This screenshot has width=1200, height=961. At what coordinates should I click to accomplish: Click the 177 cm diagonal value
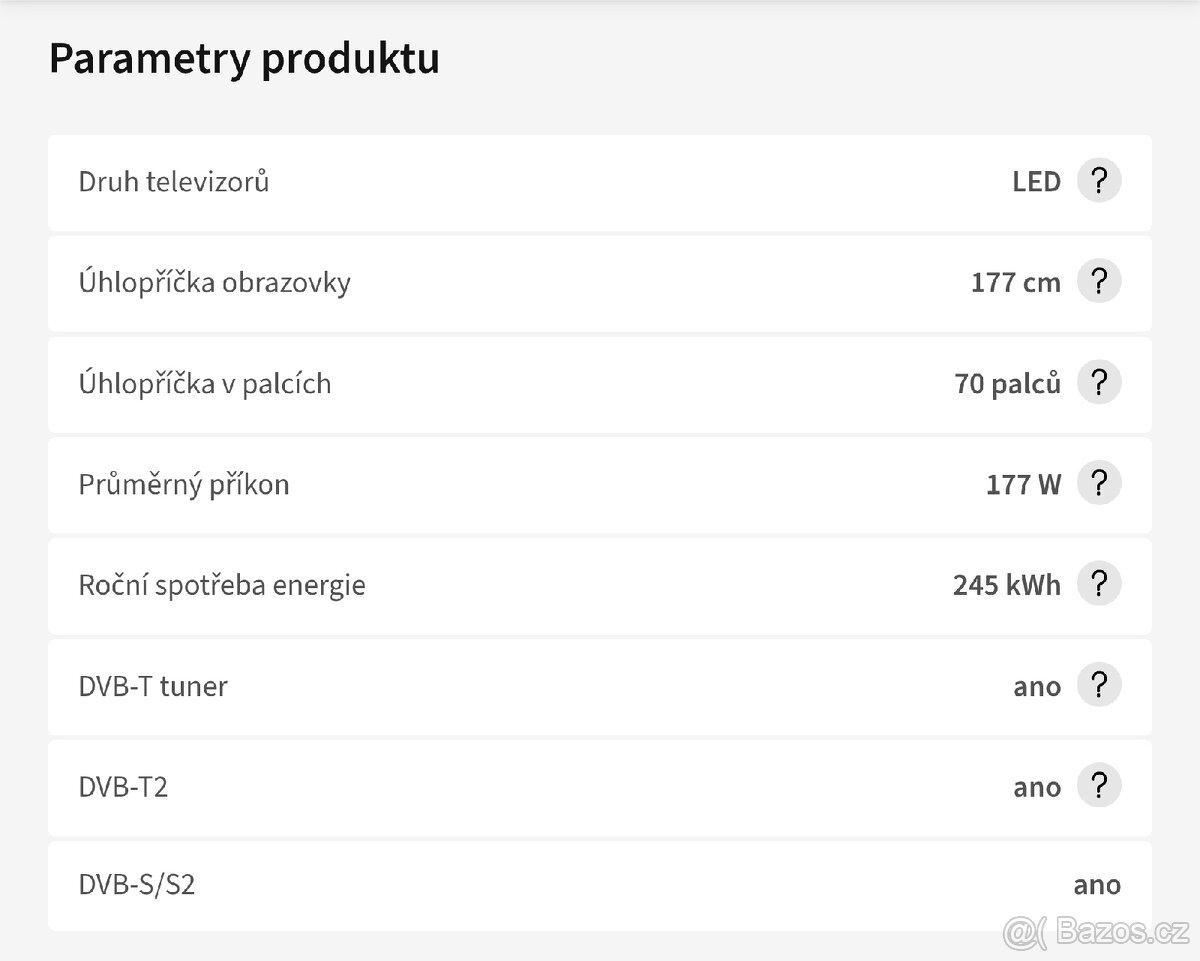(x=1015, y=283)
